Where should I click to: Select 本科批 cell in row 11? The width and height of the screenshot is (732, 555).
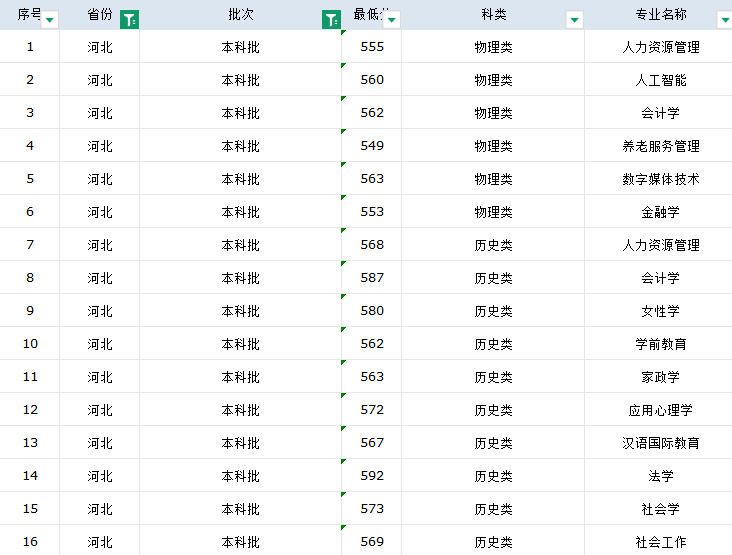coord(240,377)
